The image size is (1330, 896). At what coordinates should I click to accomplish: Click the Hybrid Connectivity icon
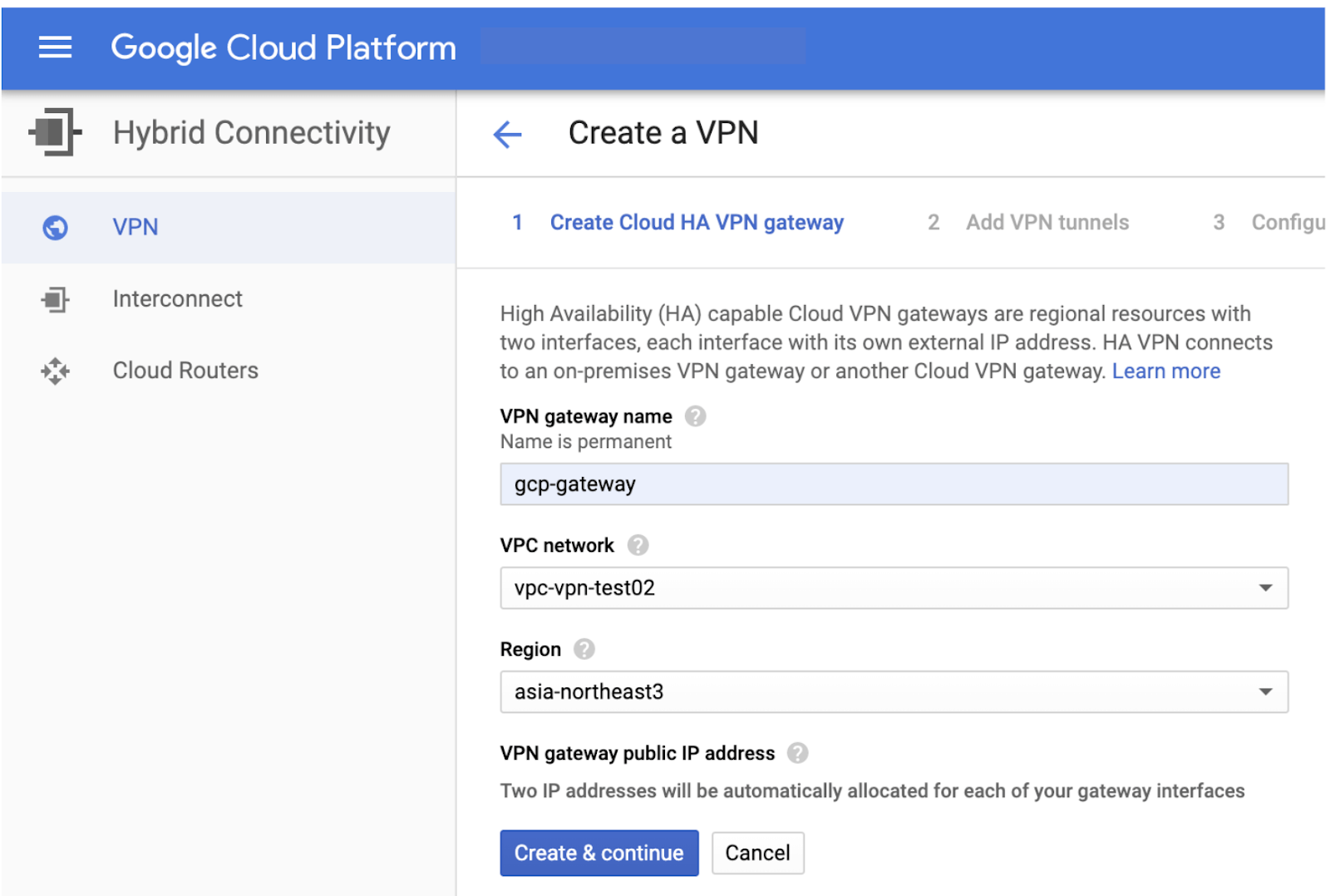click(x=55, y=131)
